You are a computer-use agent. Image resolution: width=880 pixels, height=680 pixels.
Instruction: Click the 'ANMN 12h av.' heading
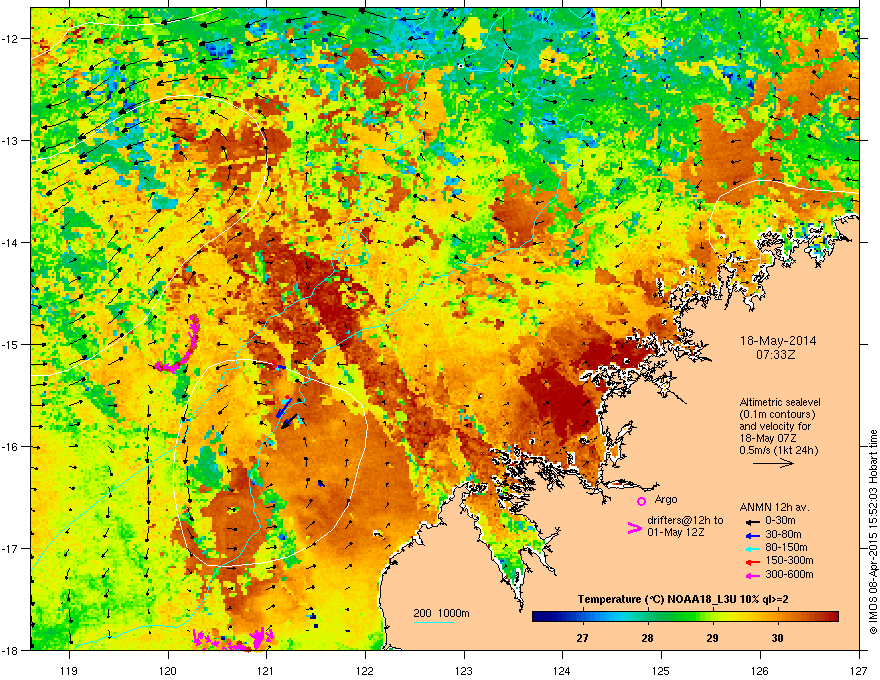pos(774,507)
